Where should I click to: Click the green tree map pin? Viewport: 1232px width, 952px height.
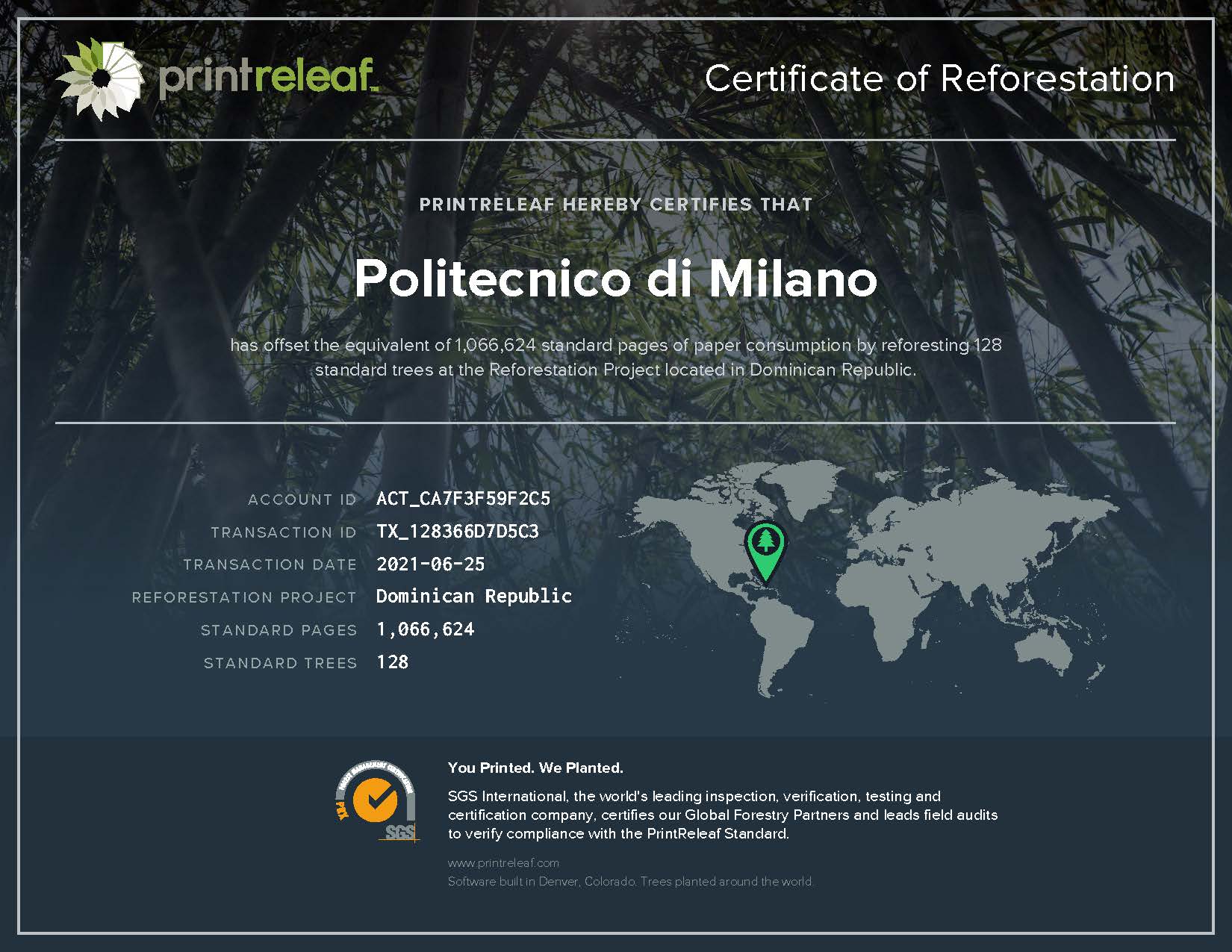(x=765, y=551)
